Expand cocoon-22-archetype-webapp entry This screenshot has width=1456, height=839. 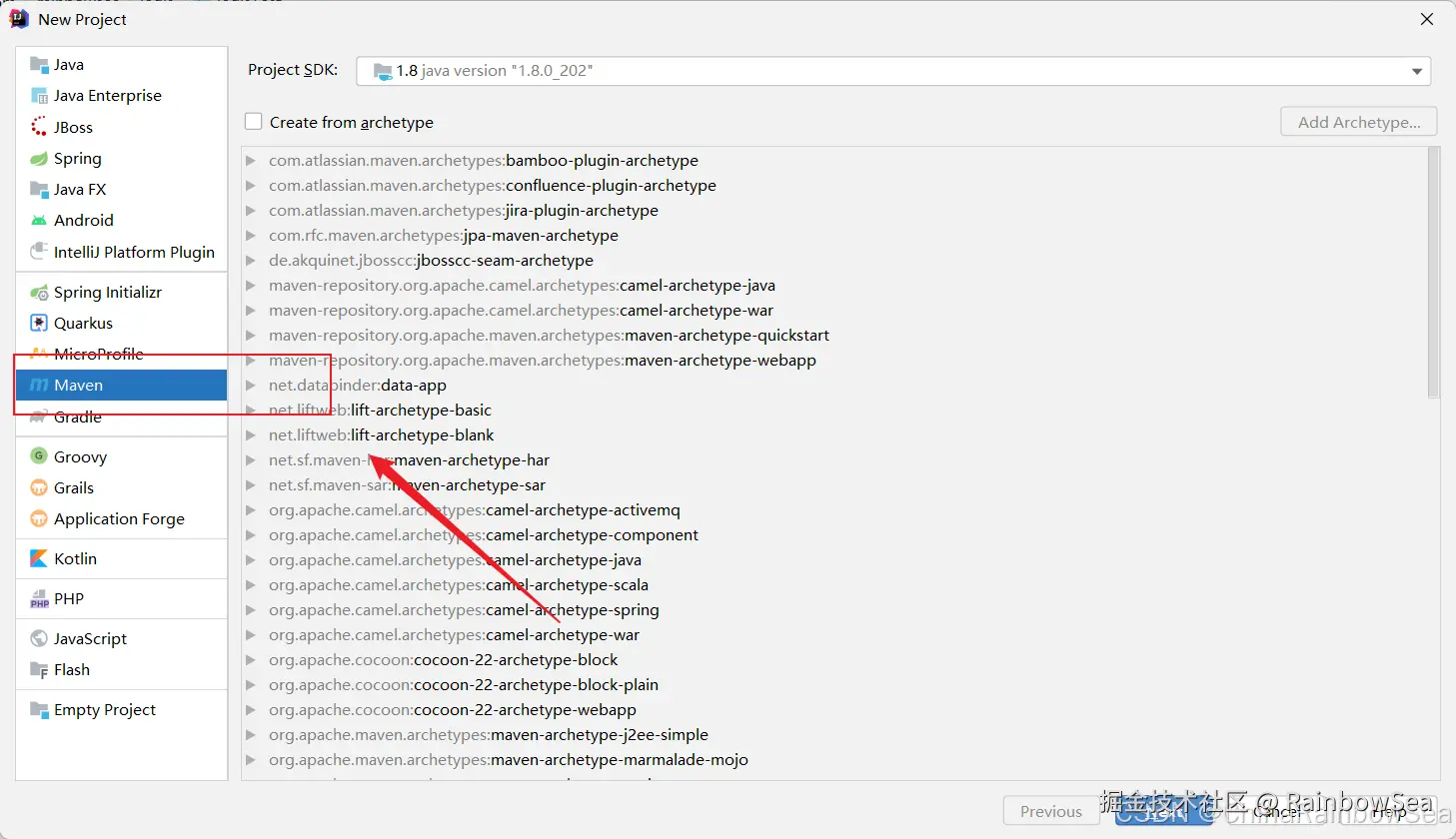click(x=251, y=710)
